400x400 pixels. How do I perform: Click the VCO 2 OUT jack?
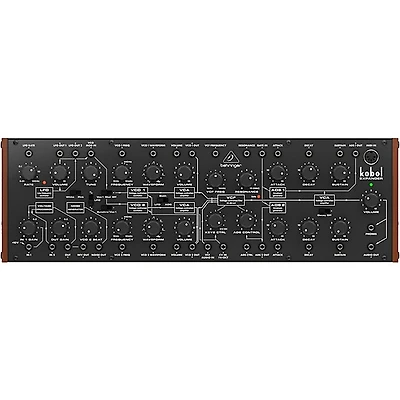coord(192,247)
